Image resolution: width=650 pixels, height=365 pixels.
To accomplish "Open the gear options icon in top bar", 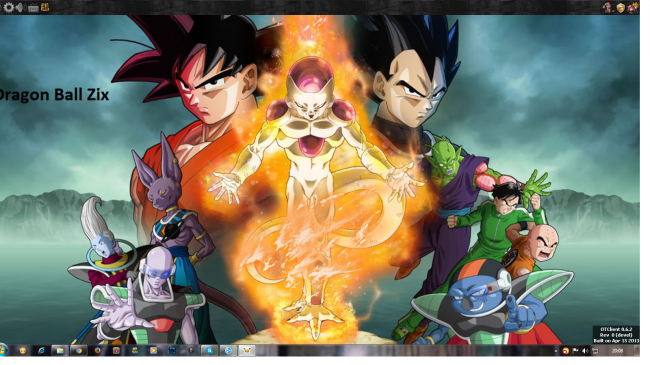I will point(8,7).
